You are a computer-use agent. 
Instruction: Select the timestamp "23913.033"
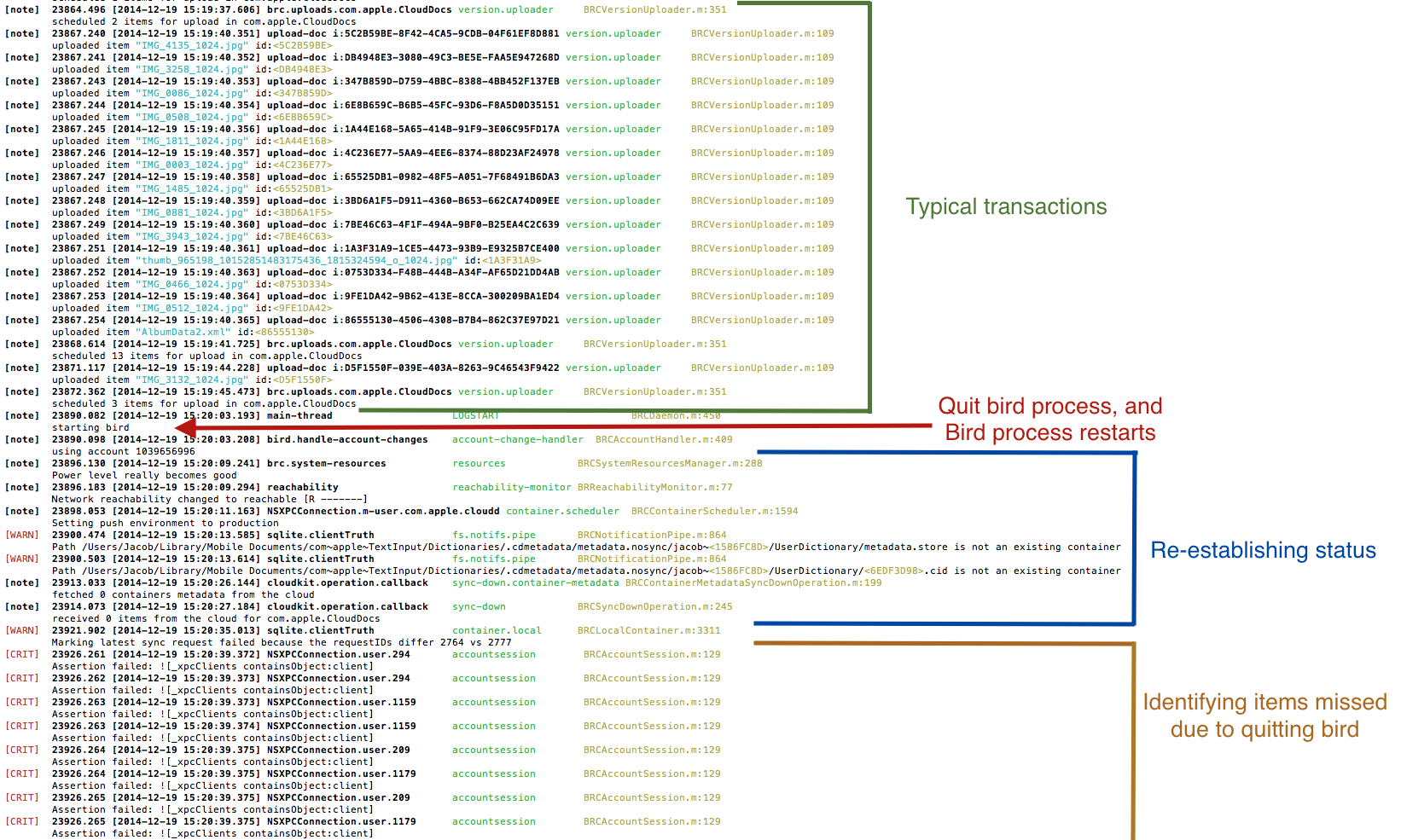point(79,583)
